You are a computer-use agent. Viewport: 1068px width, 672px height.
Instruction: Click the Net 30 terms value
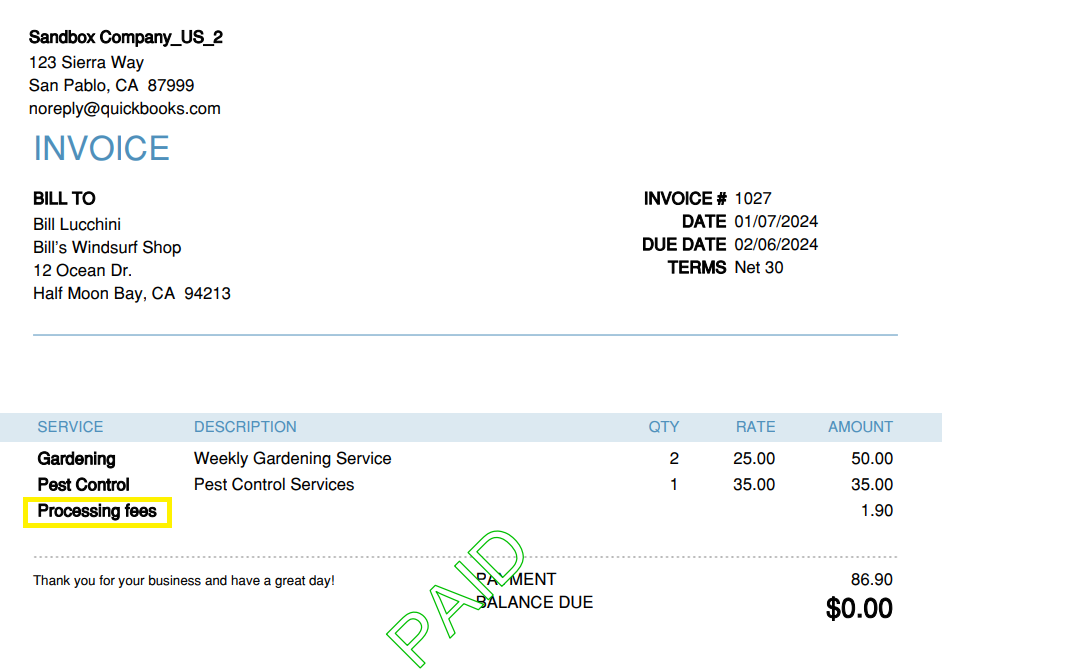(759, 268)
